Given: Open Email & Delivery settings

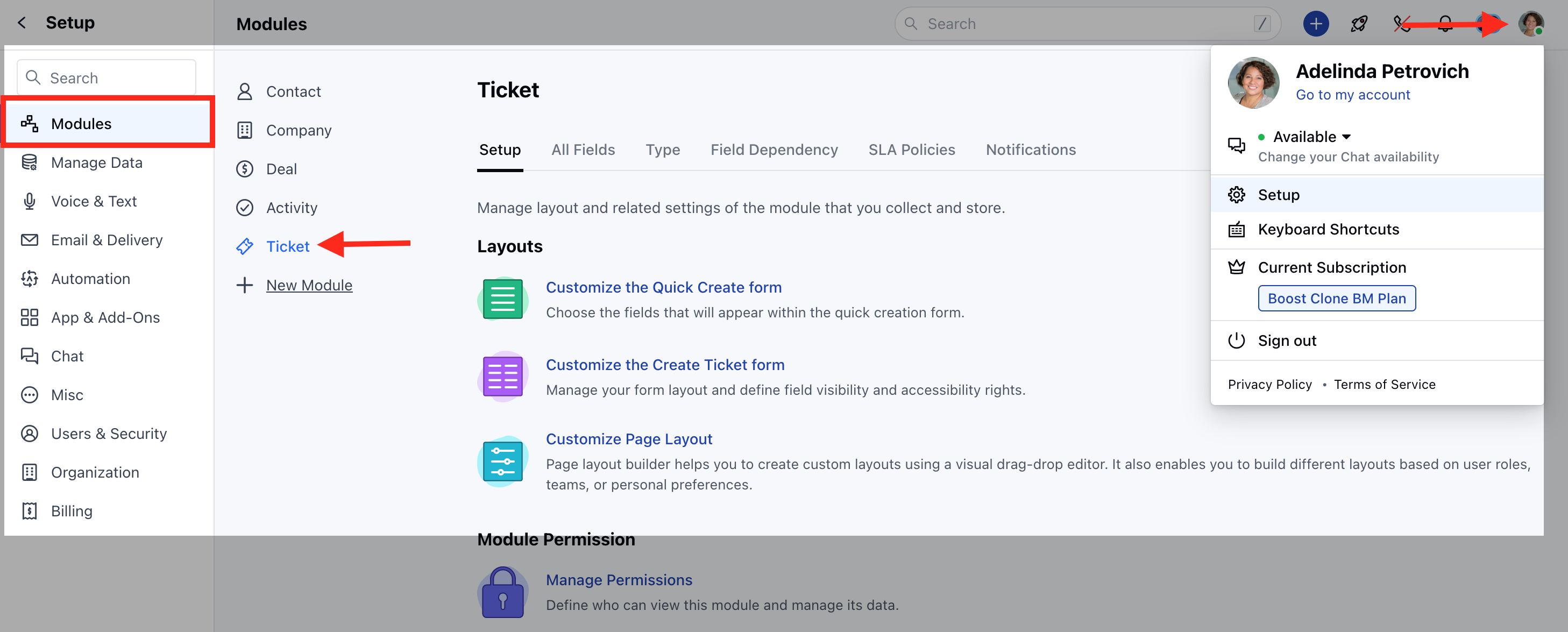Looking at the screenshot, I should 106,240.
